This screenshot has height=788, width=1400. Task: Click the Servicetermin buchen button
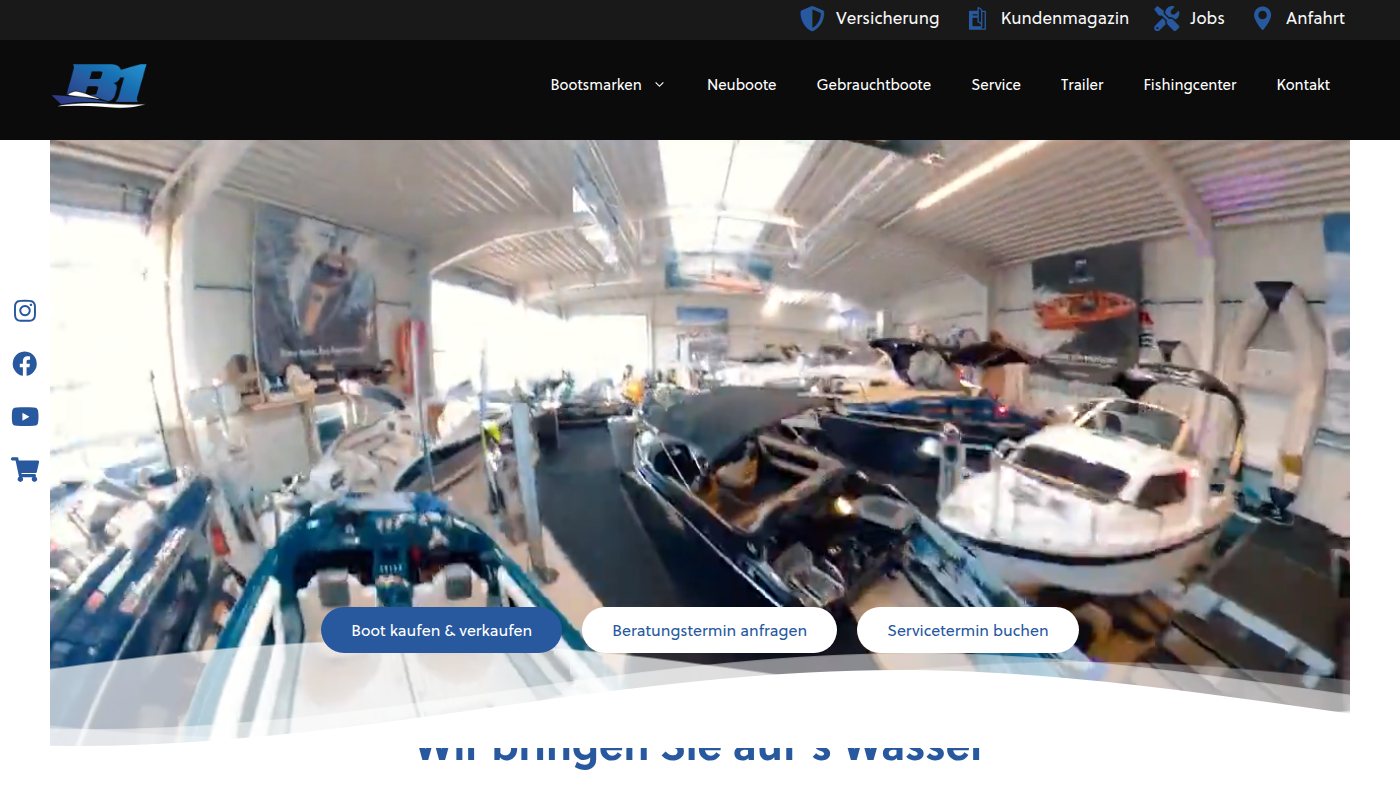pyautogui.click(x=968, y=630)
